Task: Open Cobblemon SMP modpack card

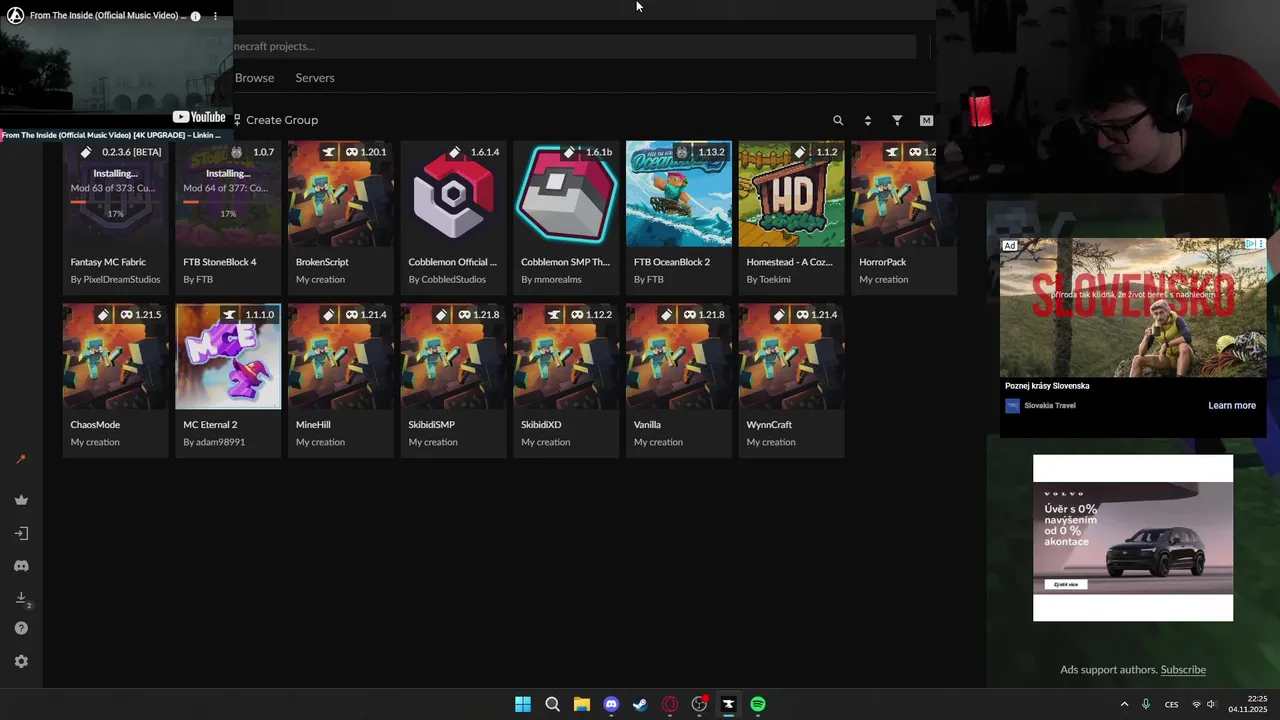Action: click(x=566, y=217)
